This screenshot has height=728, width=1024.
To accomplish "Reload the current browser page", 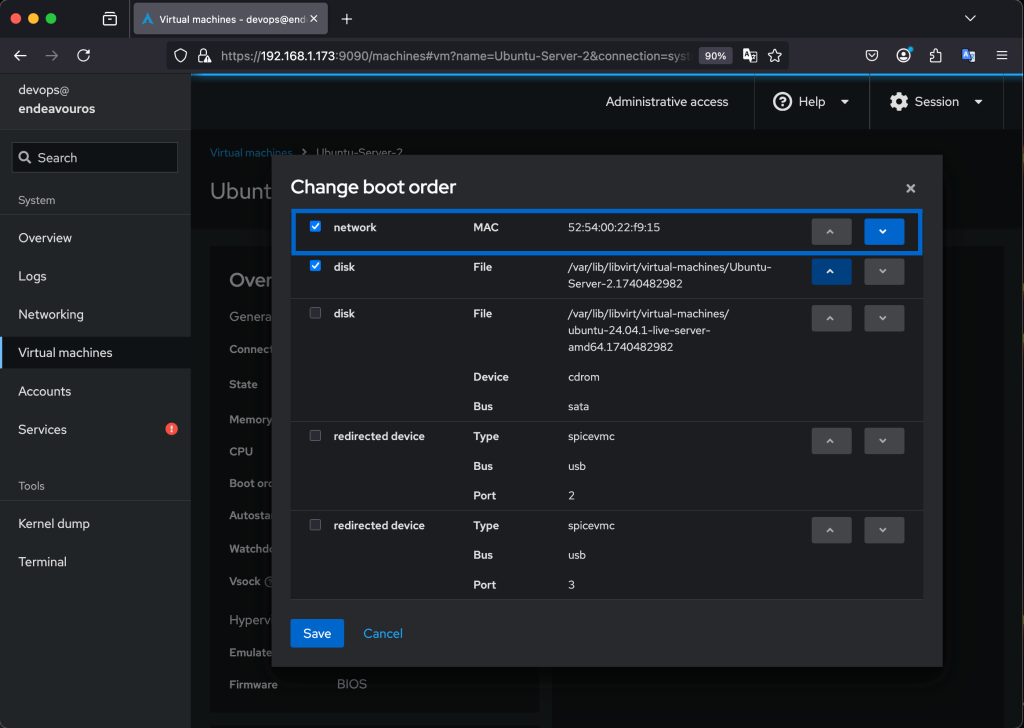I will point(84,56).
